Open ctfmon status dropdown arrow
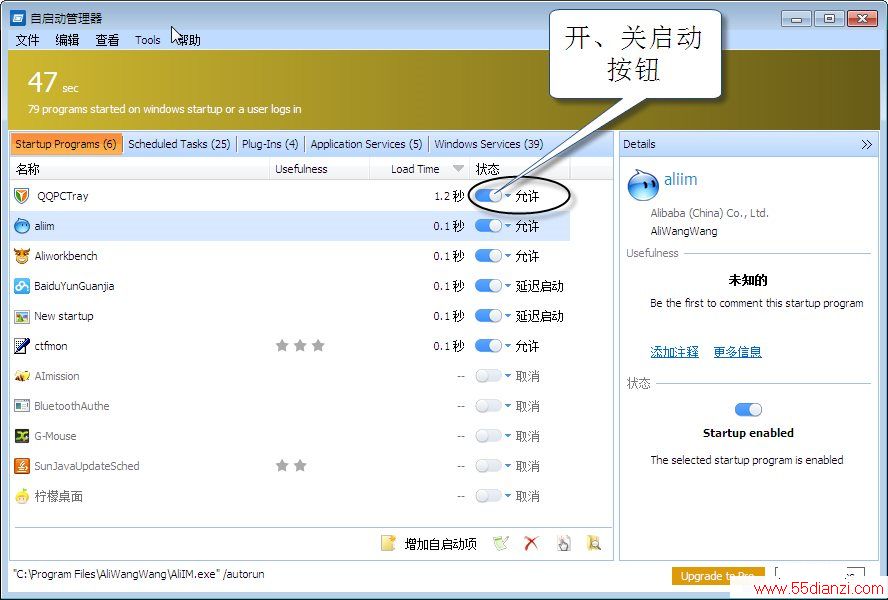The width and height of the screenshot is (888, 600). coord(508,345)
